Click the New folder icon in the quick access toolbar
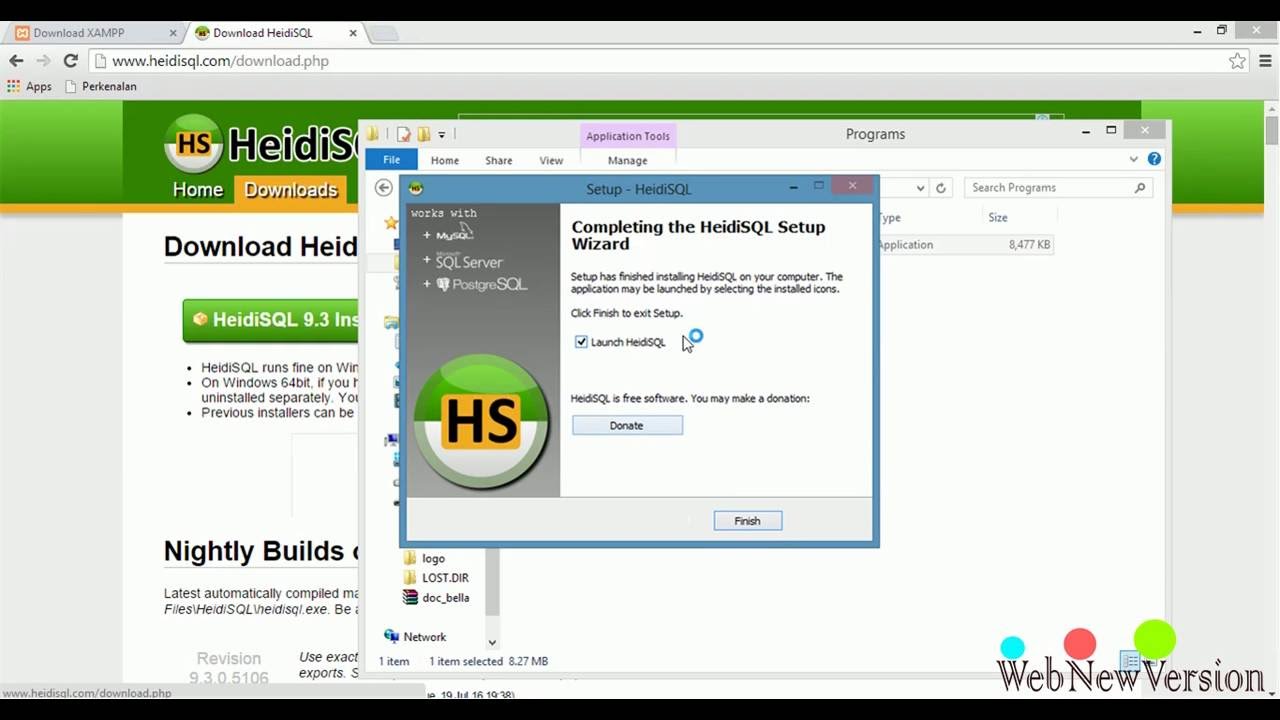Image resolution: width=1280 pixels, height=720 pixels. 424,134
